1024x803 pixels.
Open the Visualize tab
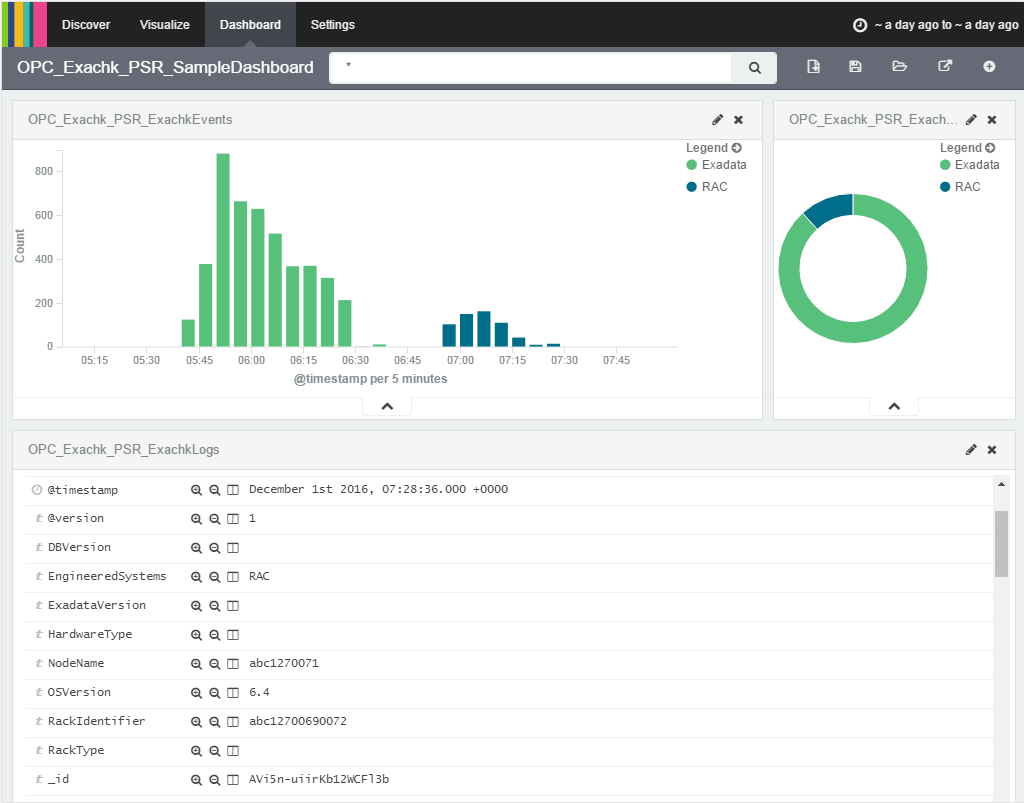click(x=165, y=25)
